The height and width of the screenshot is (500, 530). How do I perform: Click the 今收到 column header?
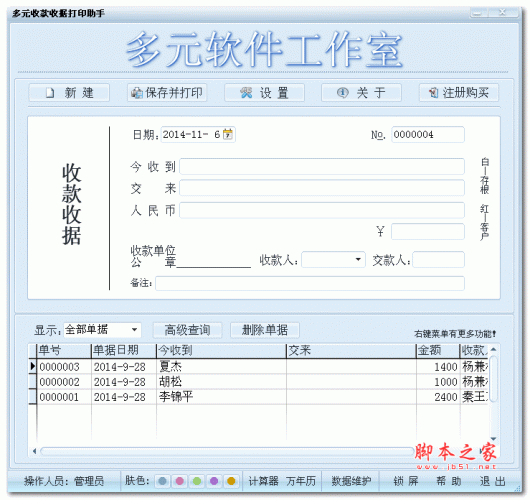[221, 351]
